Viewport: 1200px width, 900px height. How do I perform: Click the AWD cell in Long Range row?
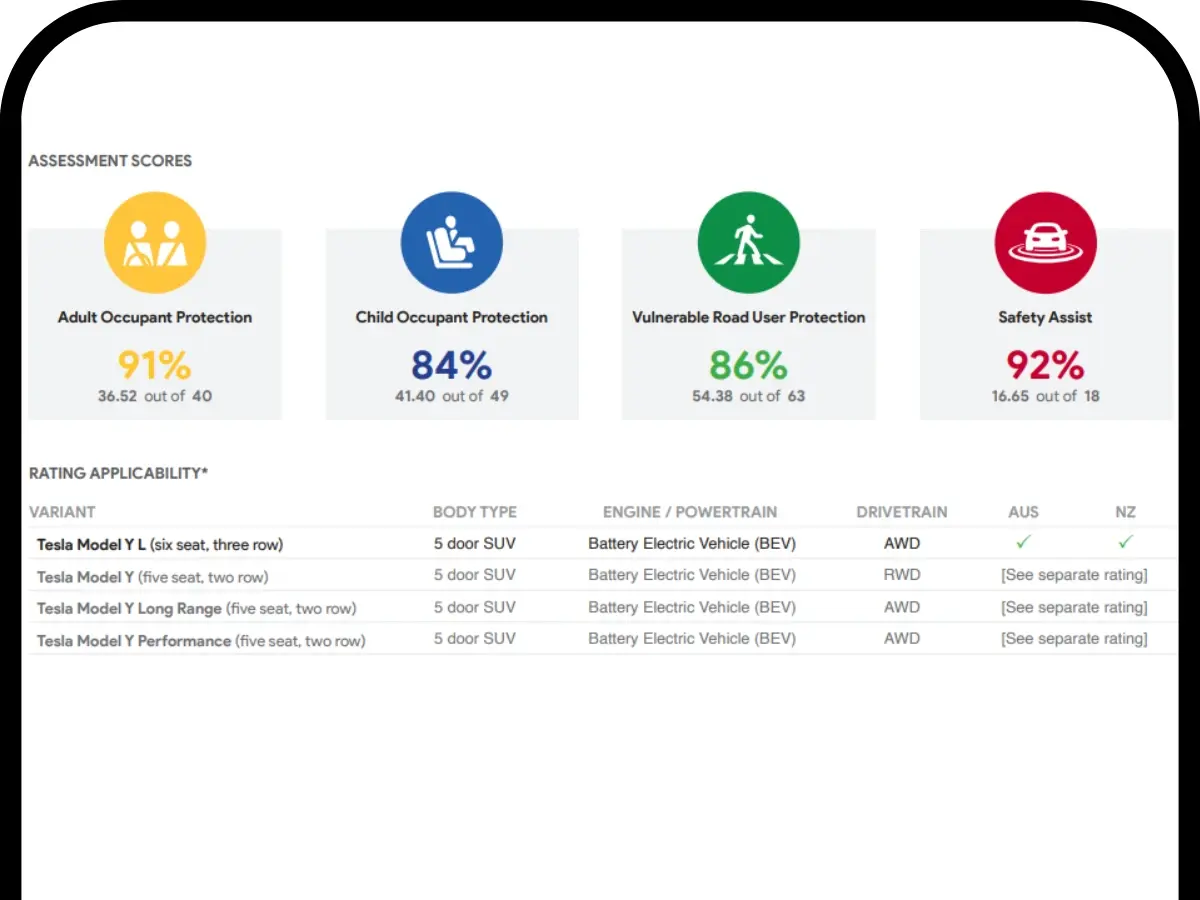tap(902, 607)
